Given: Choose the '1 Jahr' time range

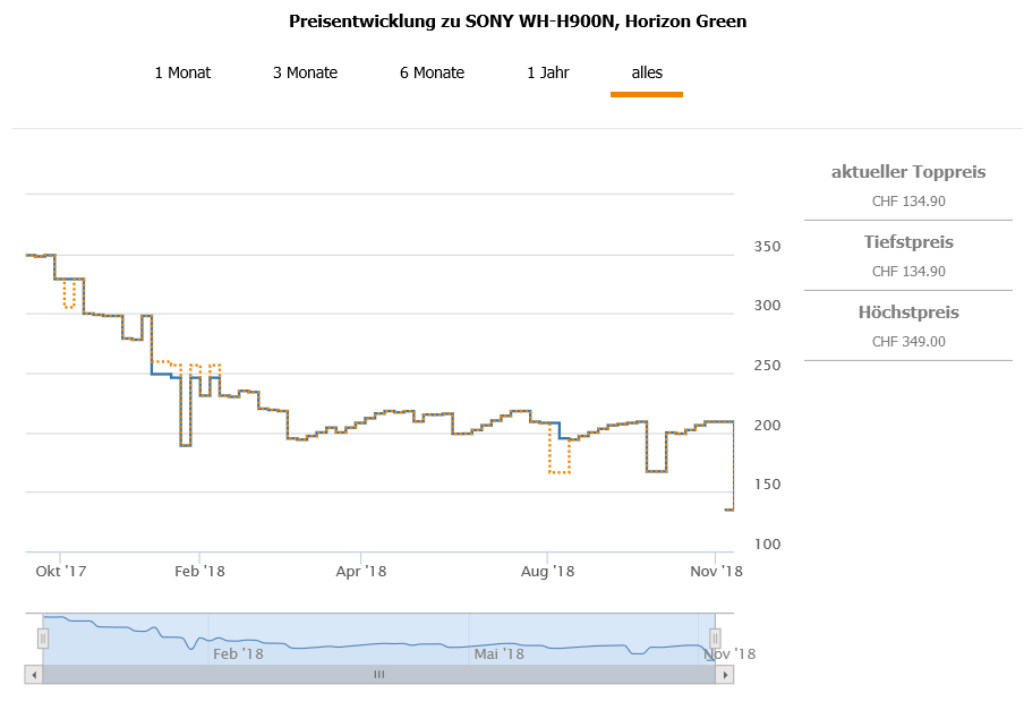Looking at the screenshot, I should point(548,73).
